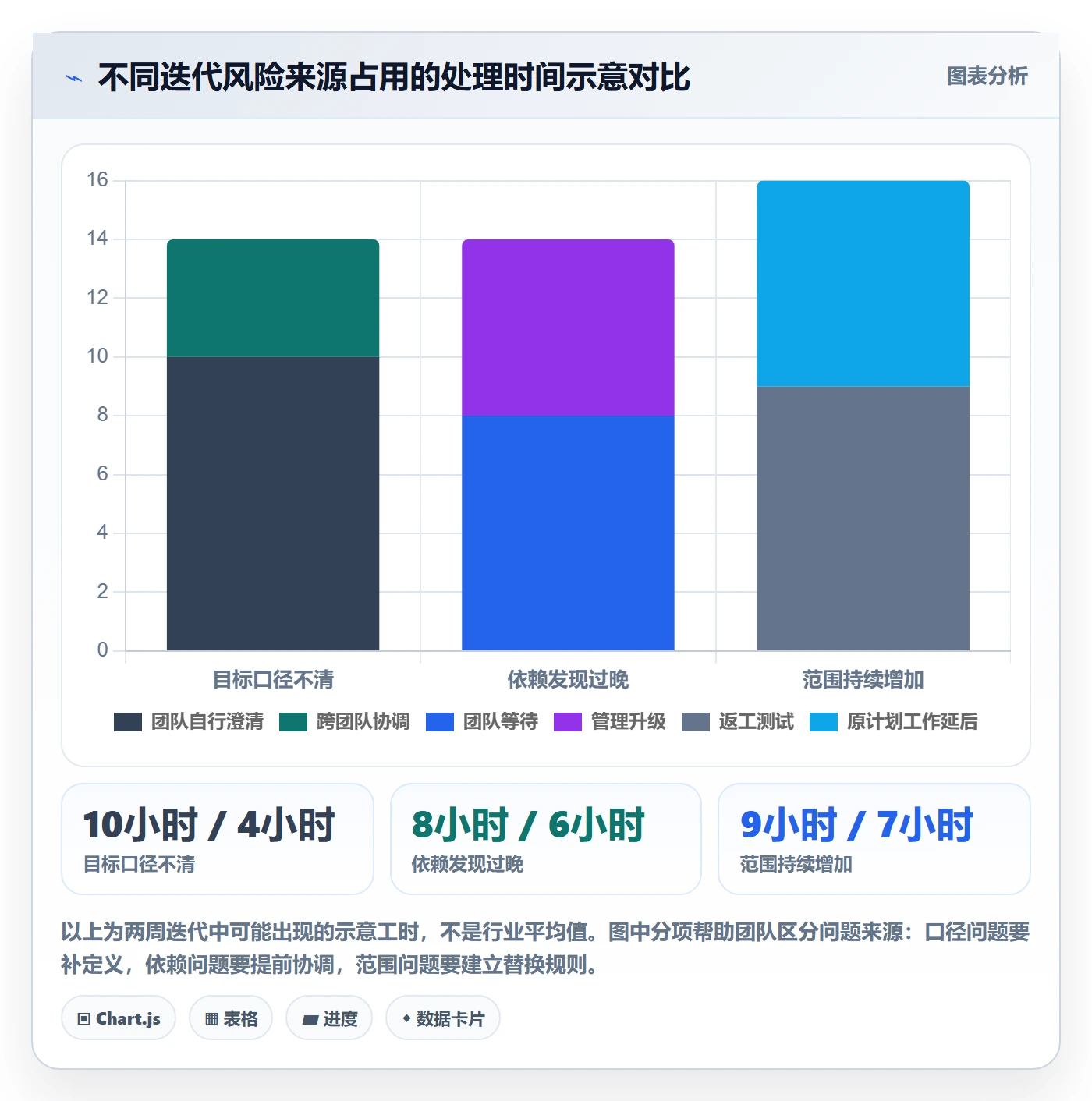Click the chart title 不同迭代风险来源占用的处理时间示意对比
The image size is (1092, 1101).
click(x=394, y=77)
